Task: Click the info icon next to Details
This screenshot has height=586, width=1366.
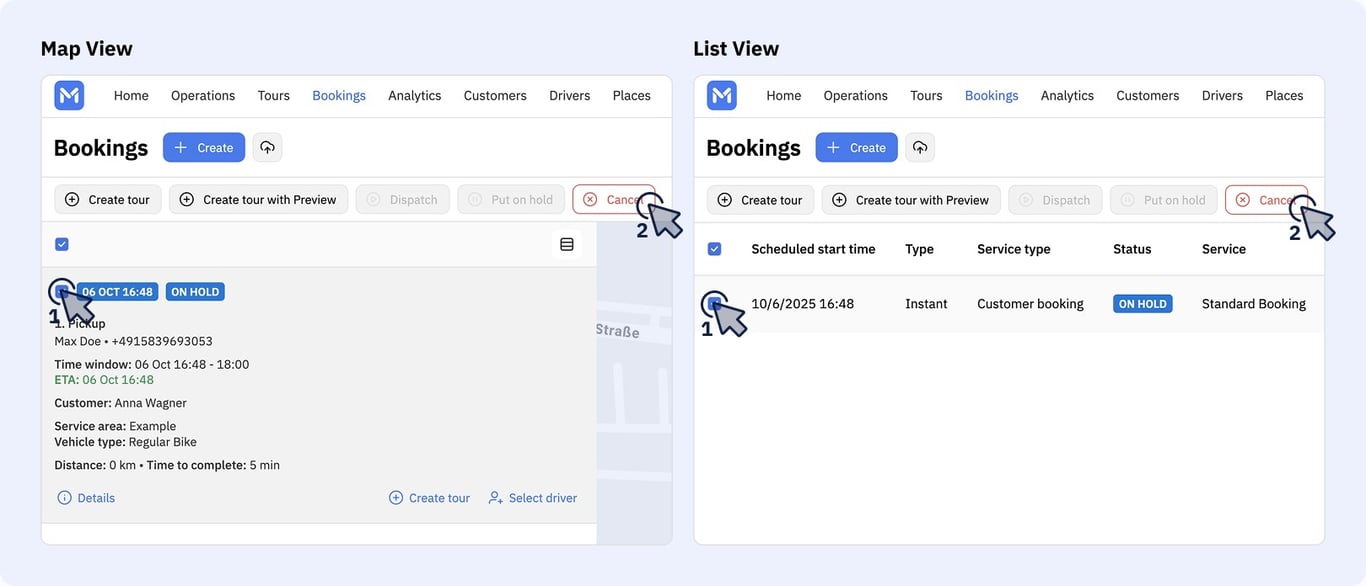Action: pyautogui.click(x=64, y=498)
